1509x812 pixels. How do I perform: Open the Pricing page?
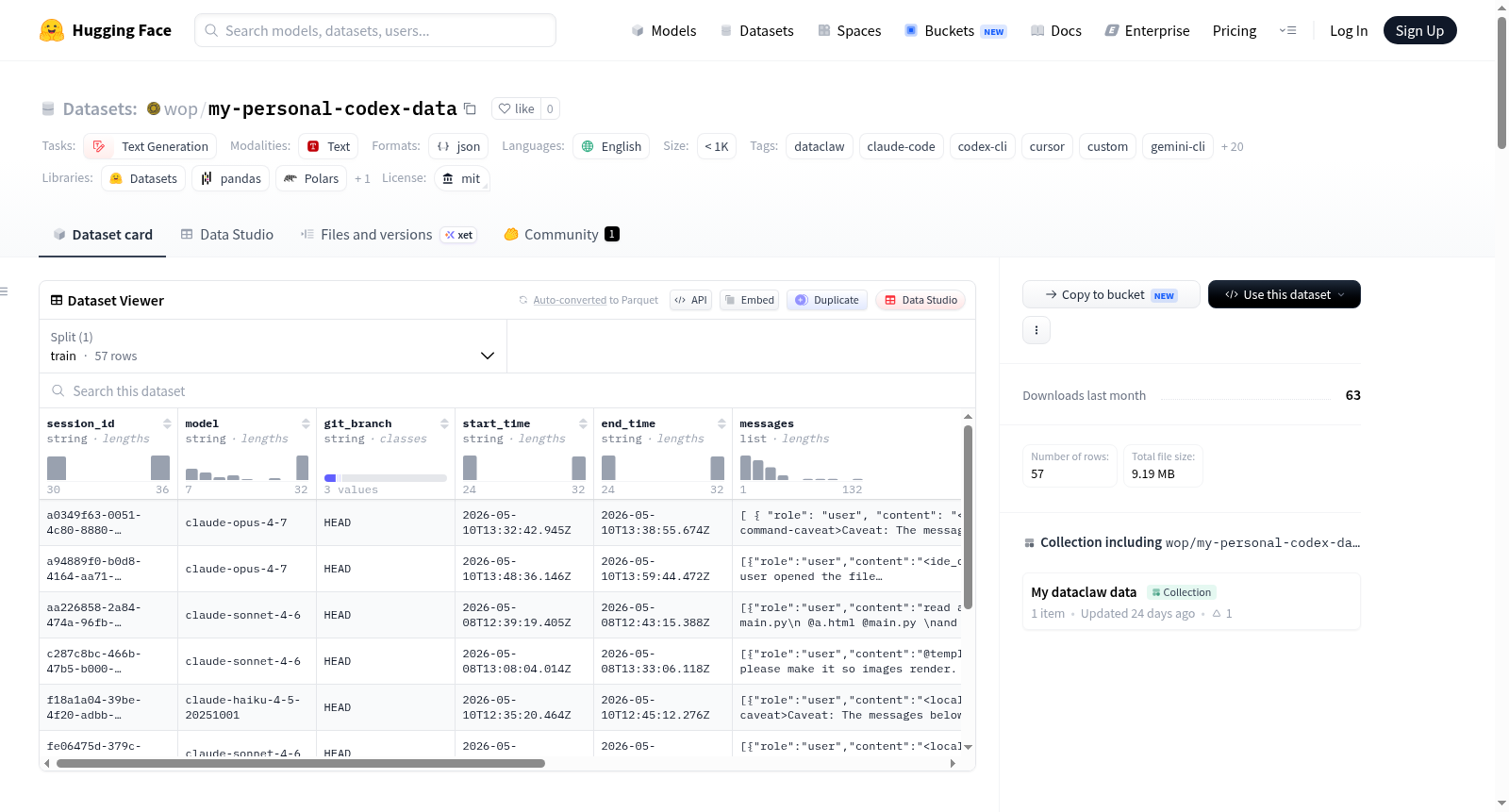1235,30
